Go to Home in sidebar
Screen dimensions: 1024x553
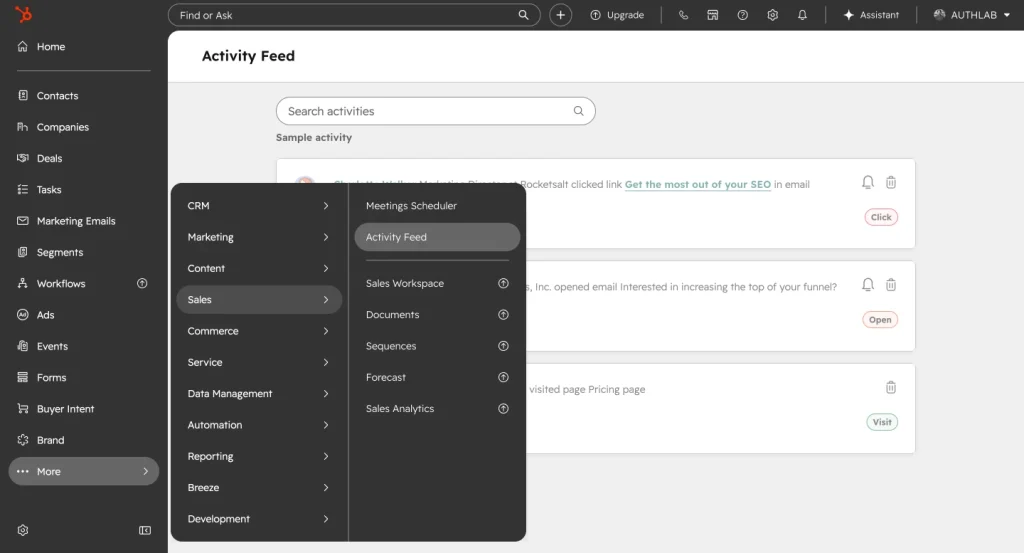[84, 47]
